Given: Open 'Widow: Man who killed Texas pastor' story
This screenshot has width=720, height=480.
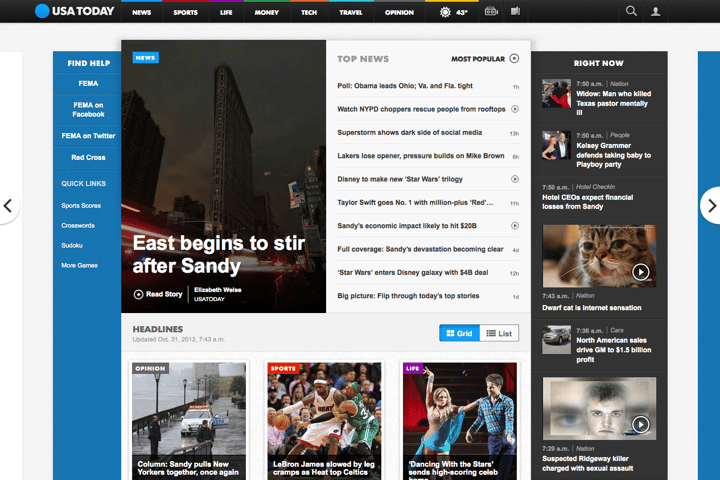Looking at the screenshot, I should 613,103.
